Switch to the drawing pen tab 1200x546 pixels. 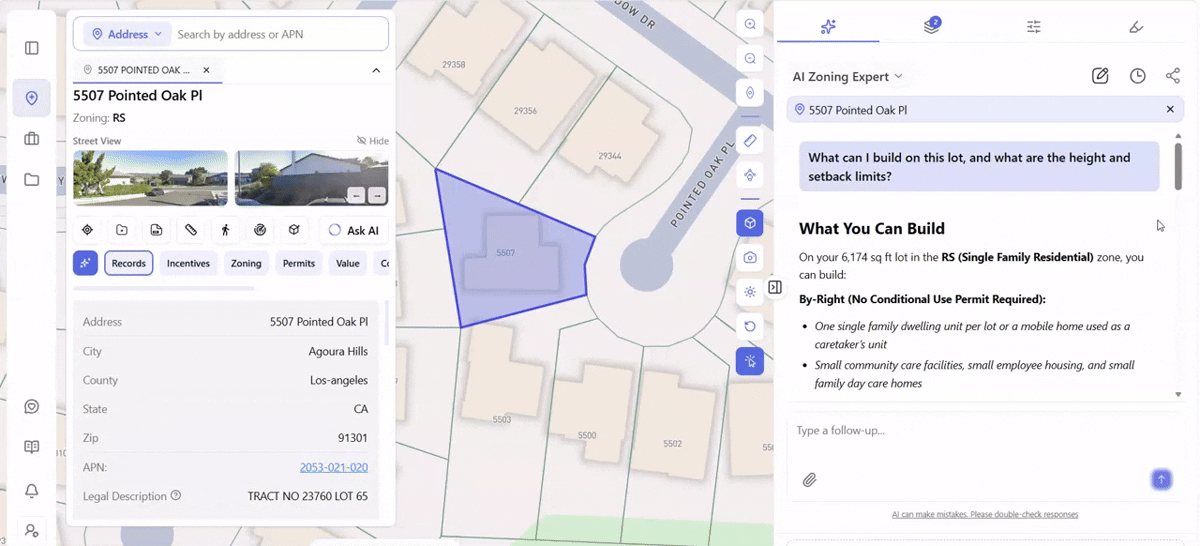pos(1136,27)
